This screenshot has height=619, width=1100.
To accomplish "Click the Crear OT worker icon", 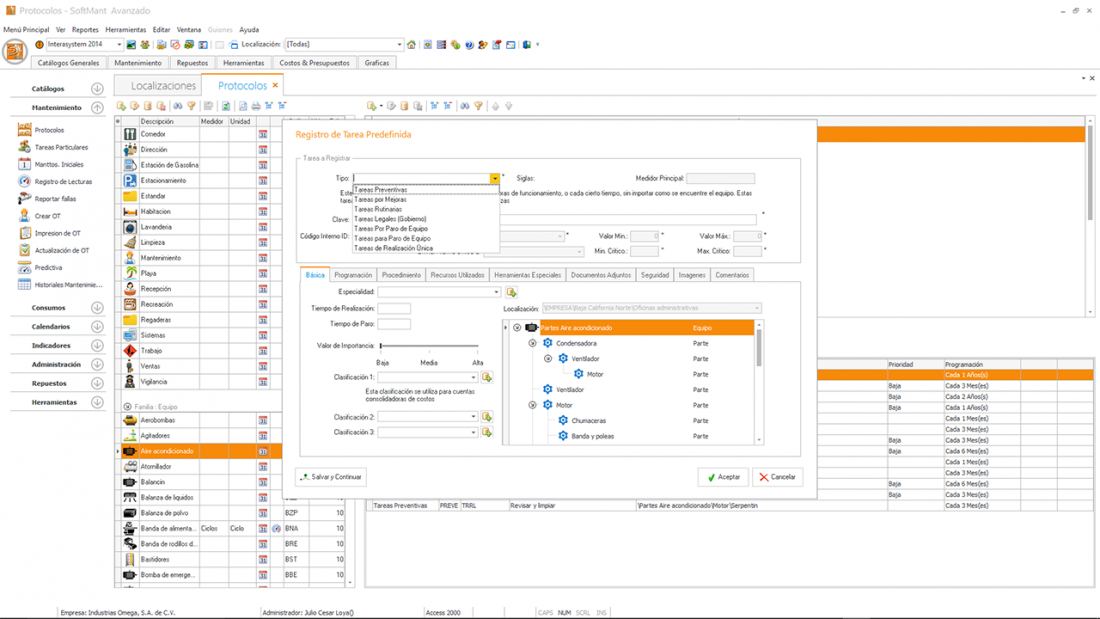I will pos(25,216).
